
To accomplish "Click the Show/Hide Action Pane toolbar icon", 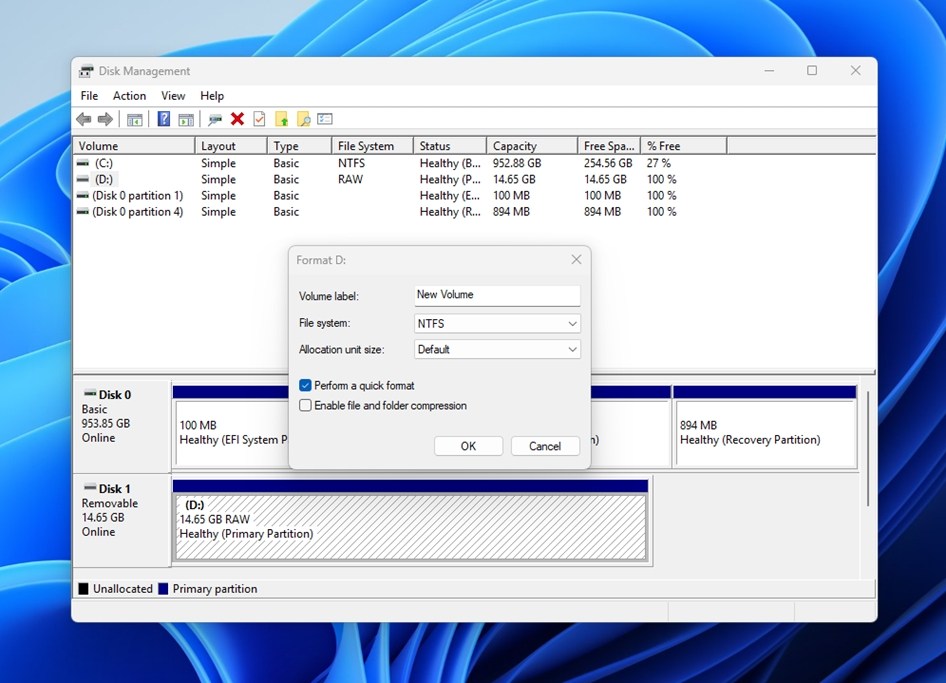I will click(x=186, y=119).
